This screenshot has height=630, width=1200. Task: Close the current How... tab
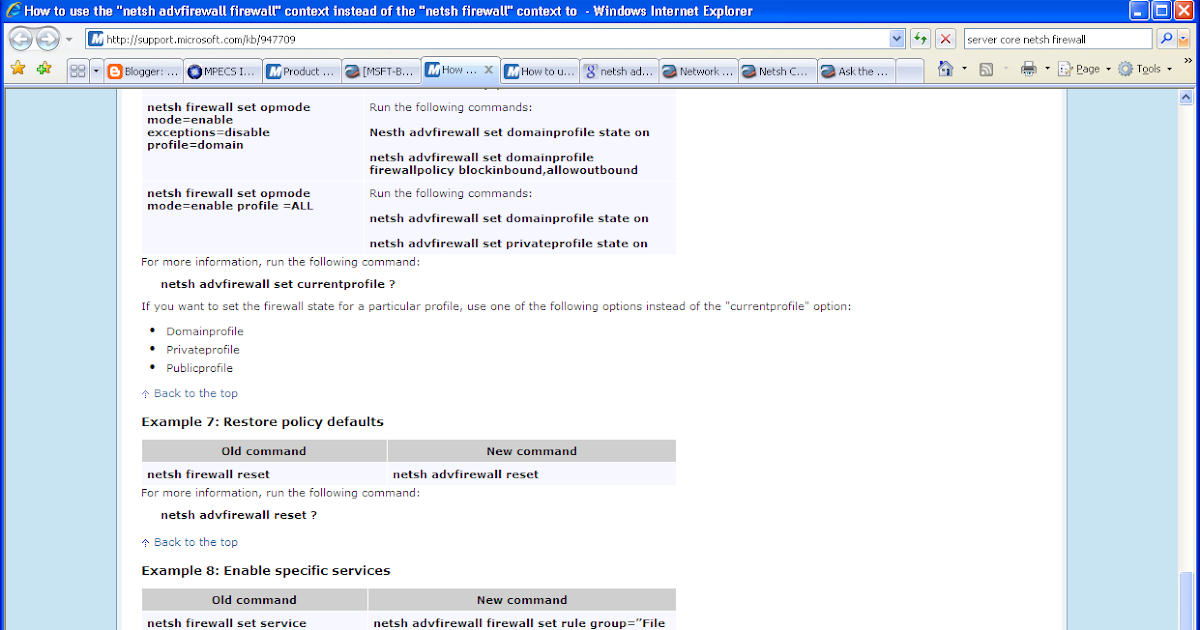tap(488, 70)
